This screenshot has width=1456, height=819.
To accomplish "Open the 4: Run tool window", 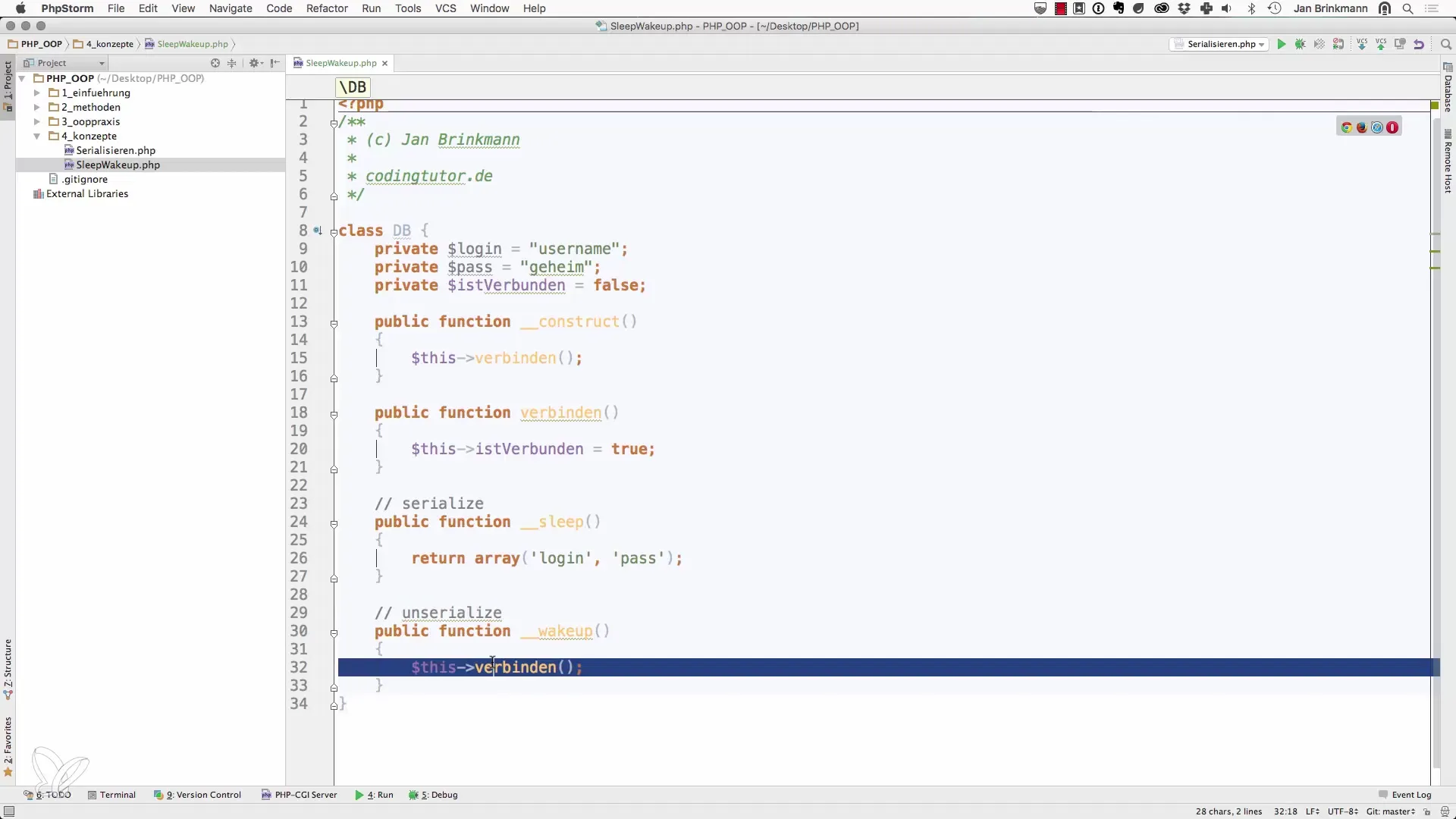I will (x=374, y=795).
